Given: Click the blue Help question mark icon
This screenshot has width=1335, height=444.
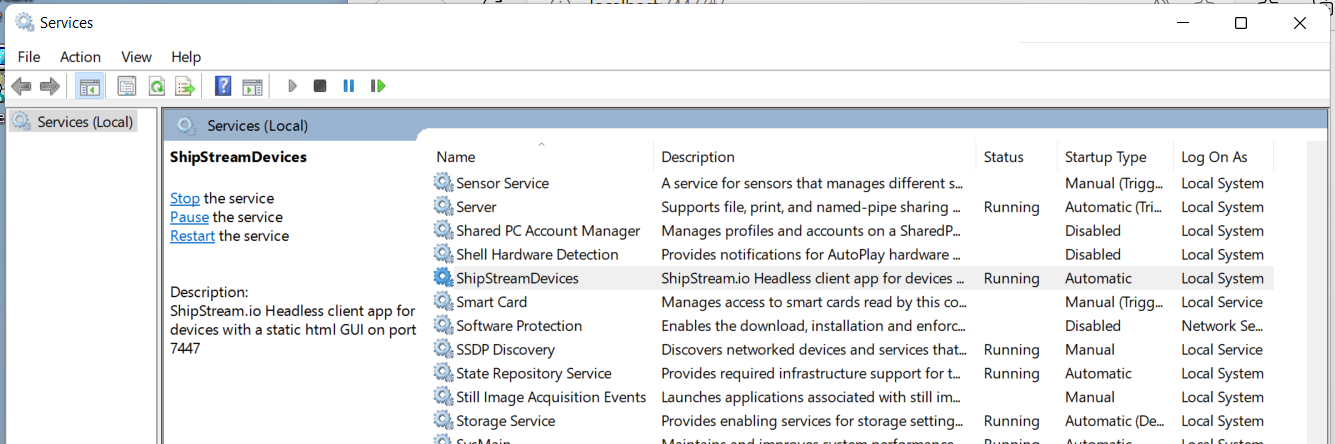Looking at the screenshot, I should pos(224,87).
